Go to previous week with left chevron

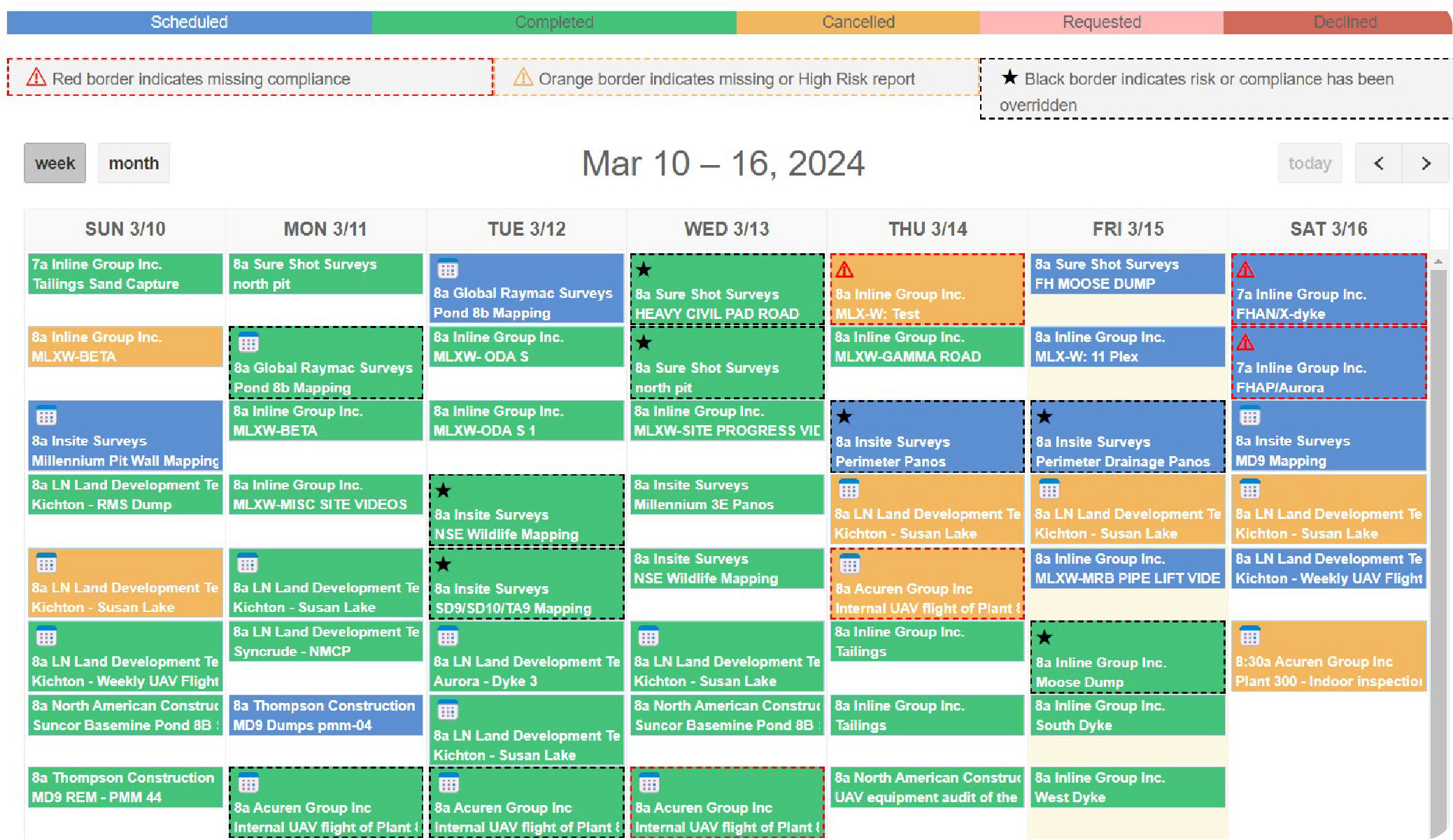(x=1378, y=163)
